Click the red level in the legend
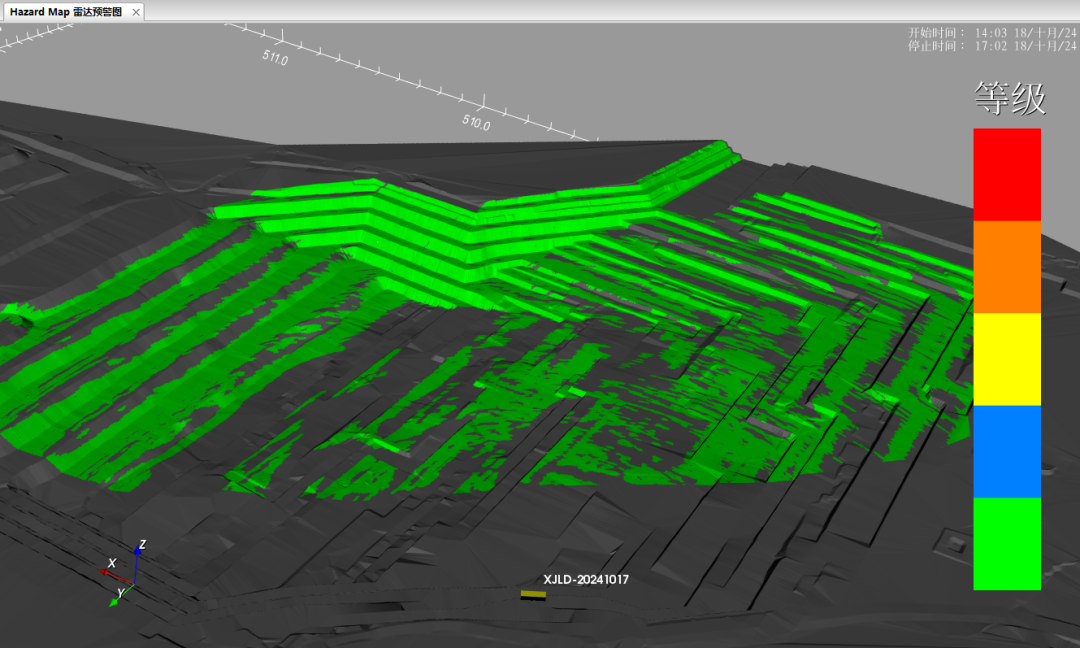This screenshot has height=648, width=1080. pyautogui.click(x=1007, y=174)
